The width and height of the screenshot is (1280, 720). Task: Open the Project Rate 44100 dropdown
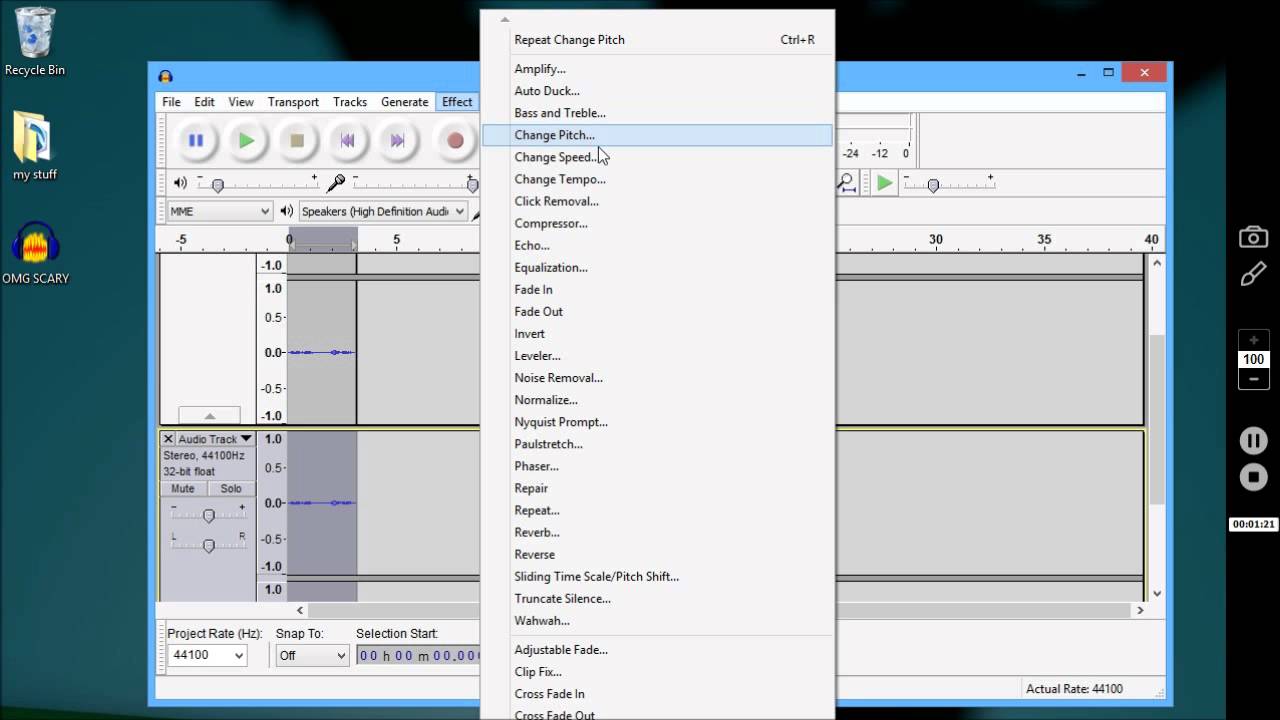pyautogui.click(x=207, y=655)
